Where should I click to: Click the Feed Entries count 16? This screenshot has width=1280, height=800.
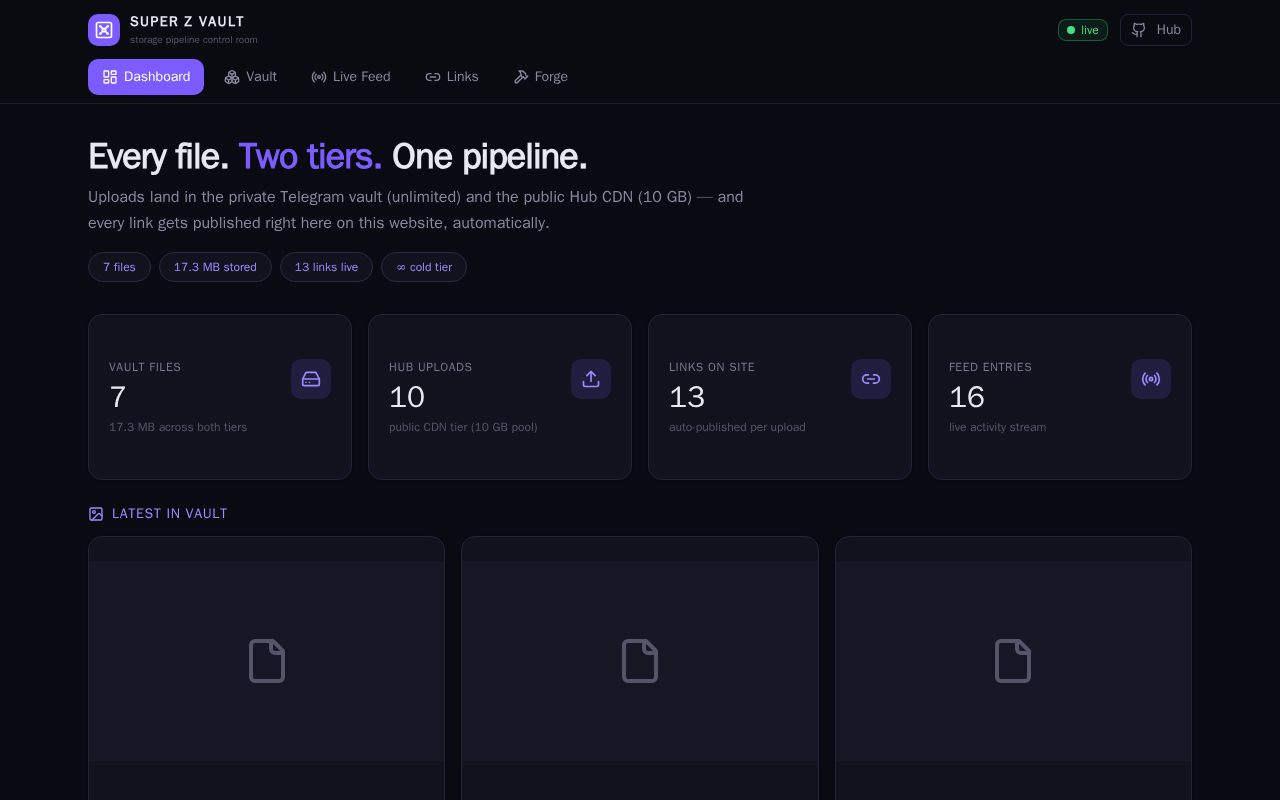pos(967,397)
